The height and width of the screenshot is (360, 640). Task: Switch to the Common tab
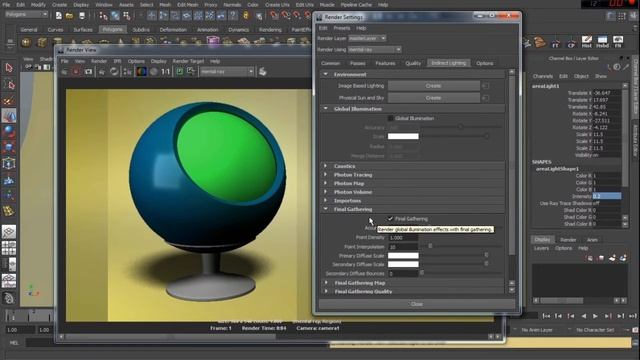click(331, 63)
